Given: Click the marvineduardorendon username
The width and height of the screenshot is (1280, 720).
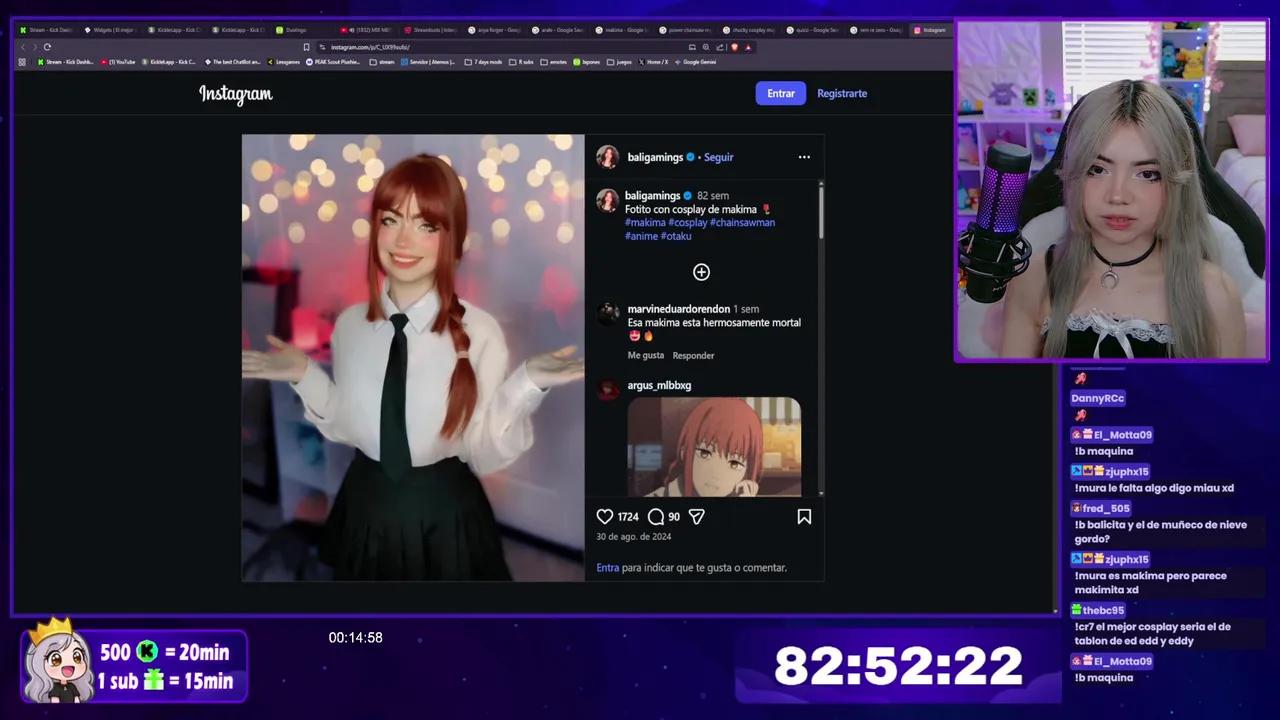Looking at the screenshot, I should (678, 309).
